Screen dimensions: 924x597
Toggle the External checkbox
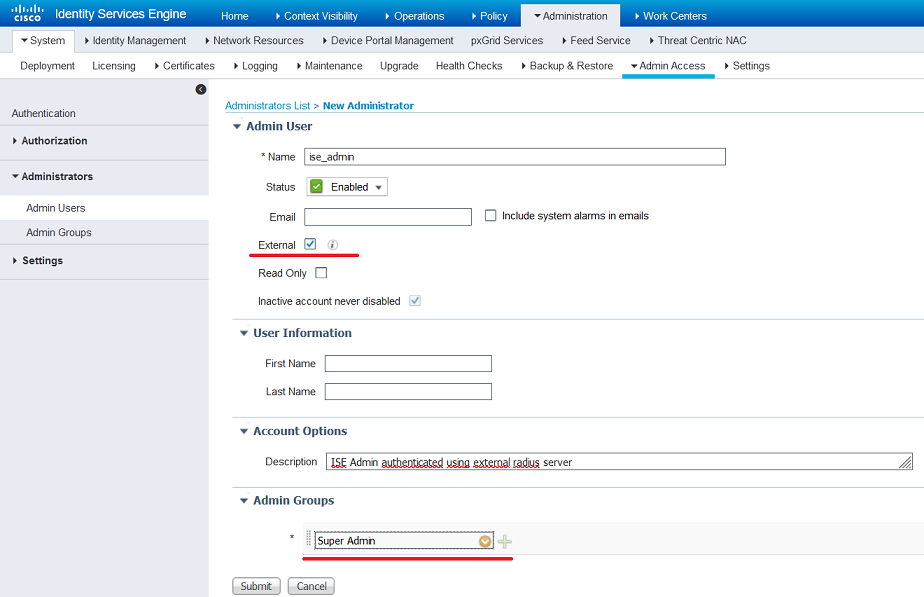pyautogui.click(x=310, y=244)
